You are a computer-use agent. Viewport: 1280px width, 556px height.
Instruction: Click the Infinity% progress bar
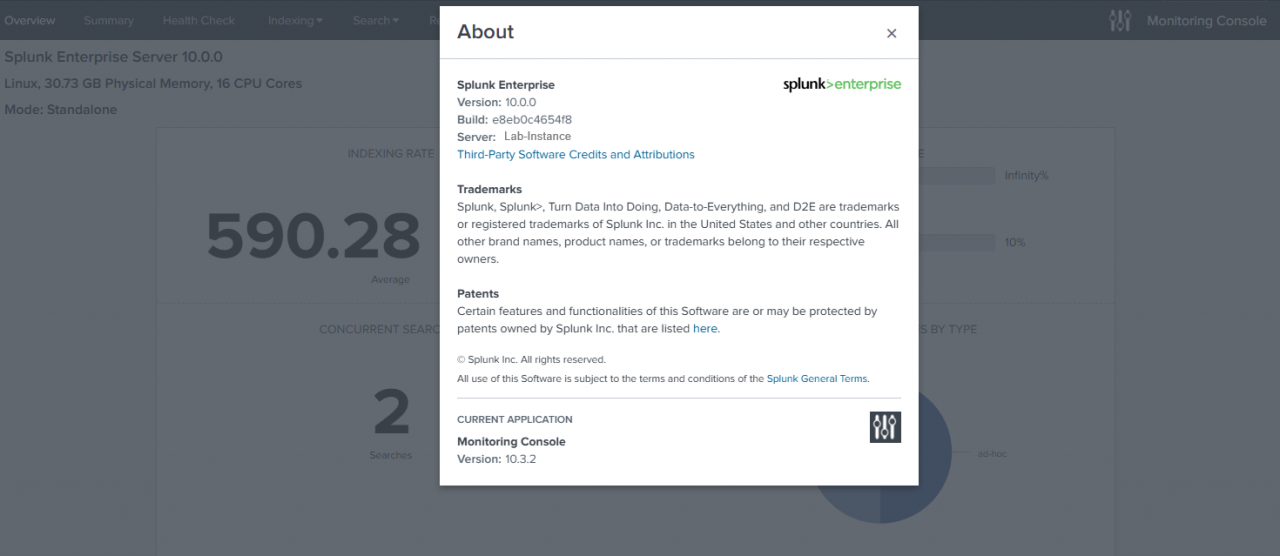957,175
